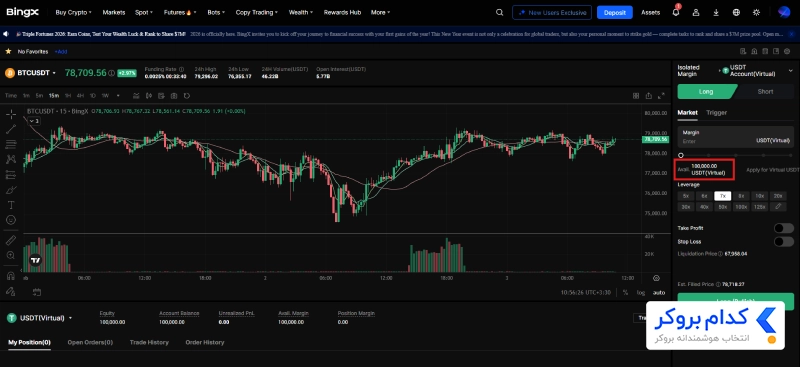
Task: Click the TradingView logo on chart
Action: click(35, 260)
